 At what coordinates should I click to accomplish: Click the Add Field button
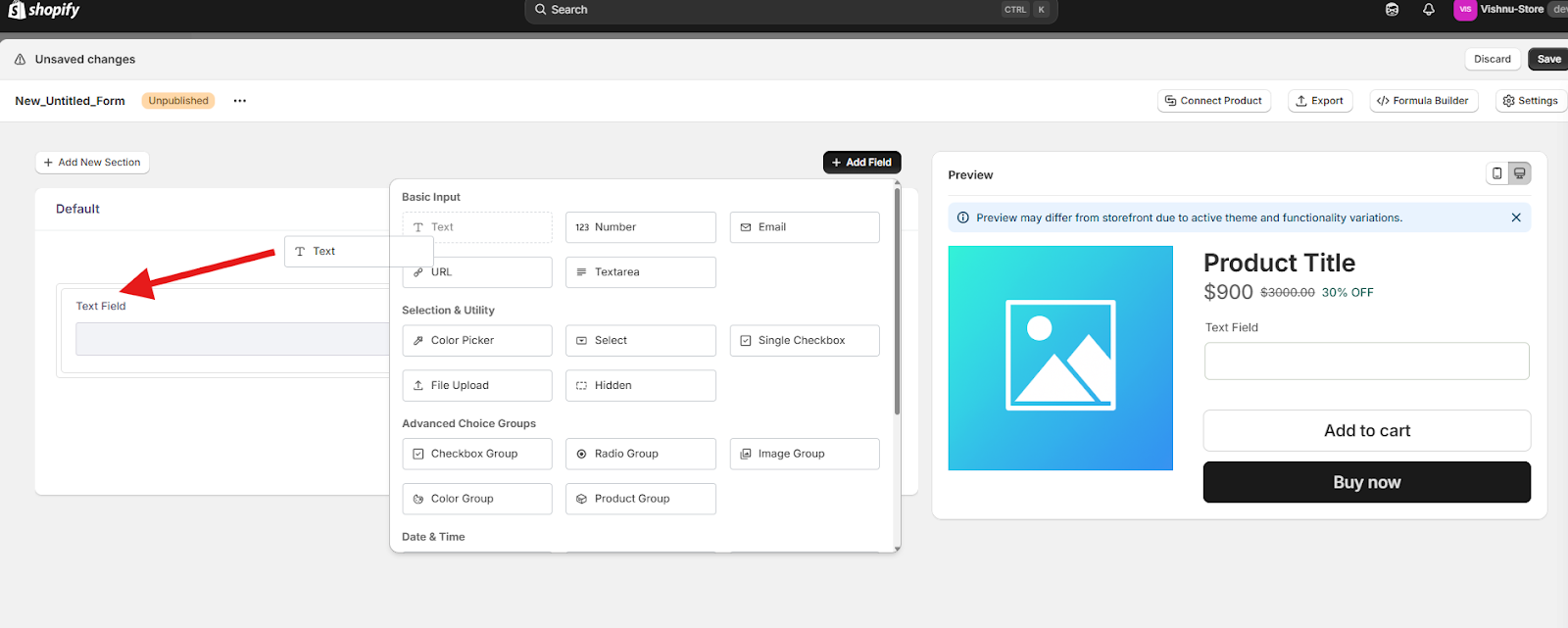[x=861, y=163]
